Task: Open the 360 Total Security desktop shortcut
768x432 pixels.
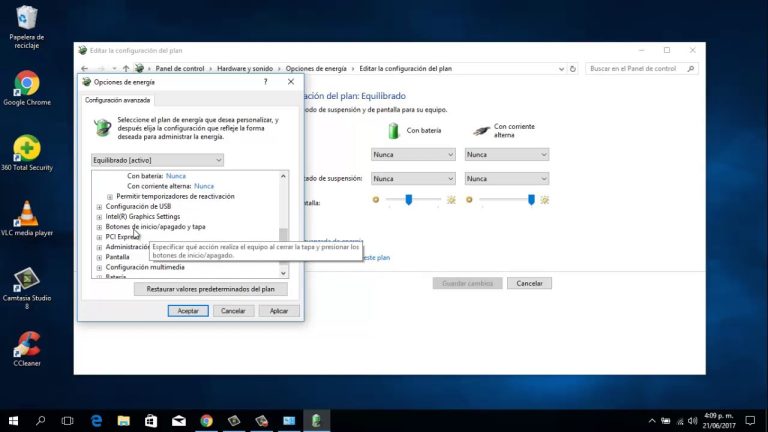Action: click(26, 153)
